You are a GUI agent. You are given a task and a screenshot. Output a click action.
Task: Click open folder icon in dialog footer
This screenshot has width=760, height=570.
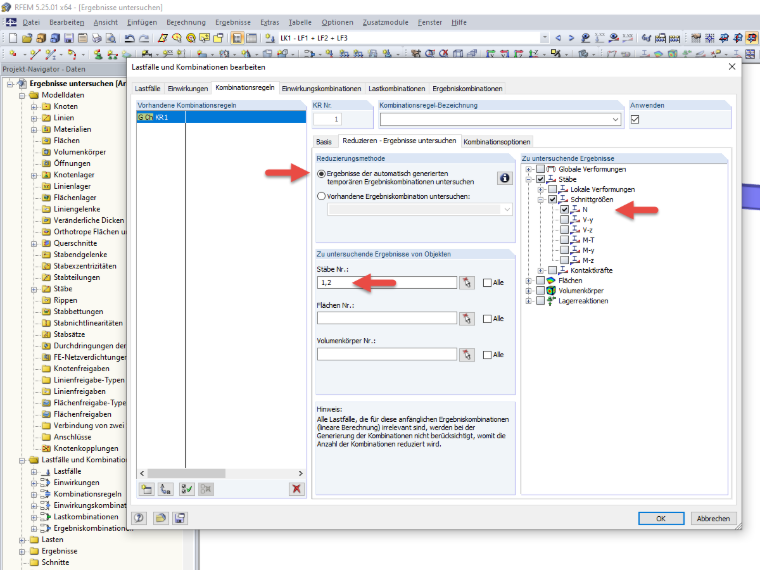(x=160, y=518)
